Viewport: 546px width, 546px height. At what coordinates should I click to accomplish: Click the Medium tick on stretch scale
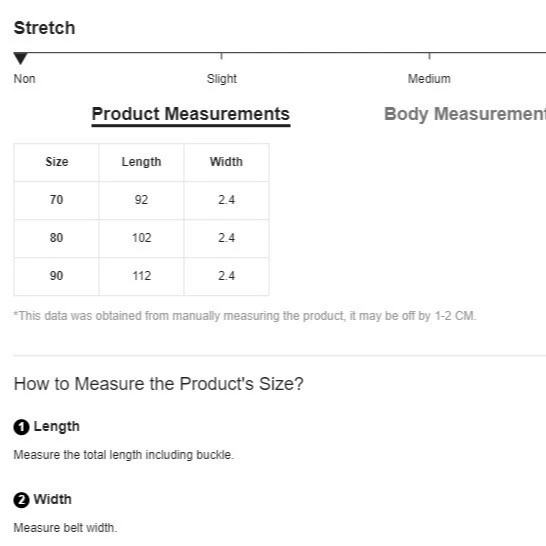coord(429,56)
